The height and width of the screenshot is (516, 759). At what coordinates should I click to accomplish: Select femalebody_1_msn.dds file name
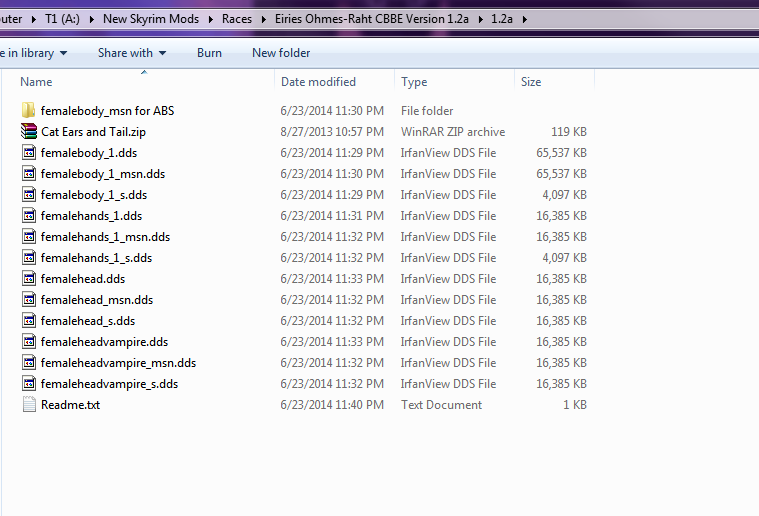pos(103,174)
